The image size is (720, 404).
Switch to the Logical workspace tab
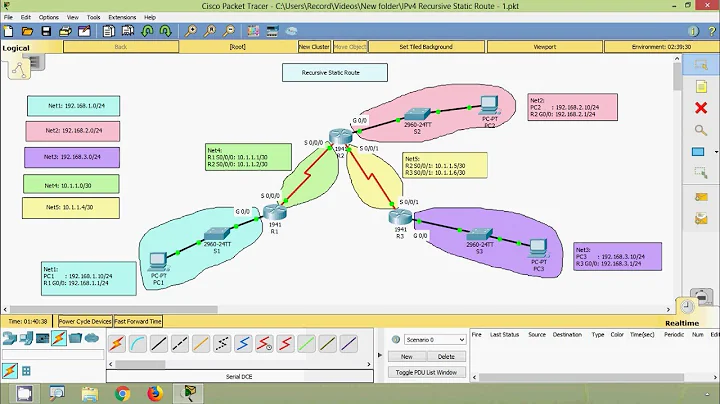[x=16, y=48]
